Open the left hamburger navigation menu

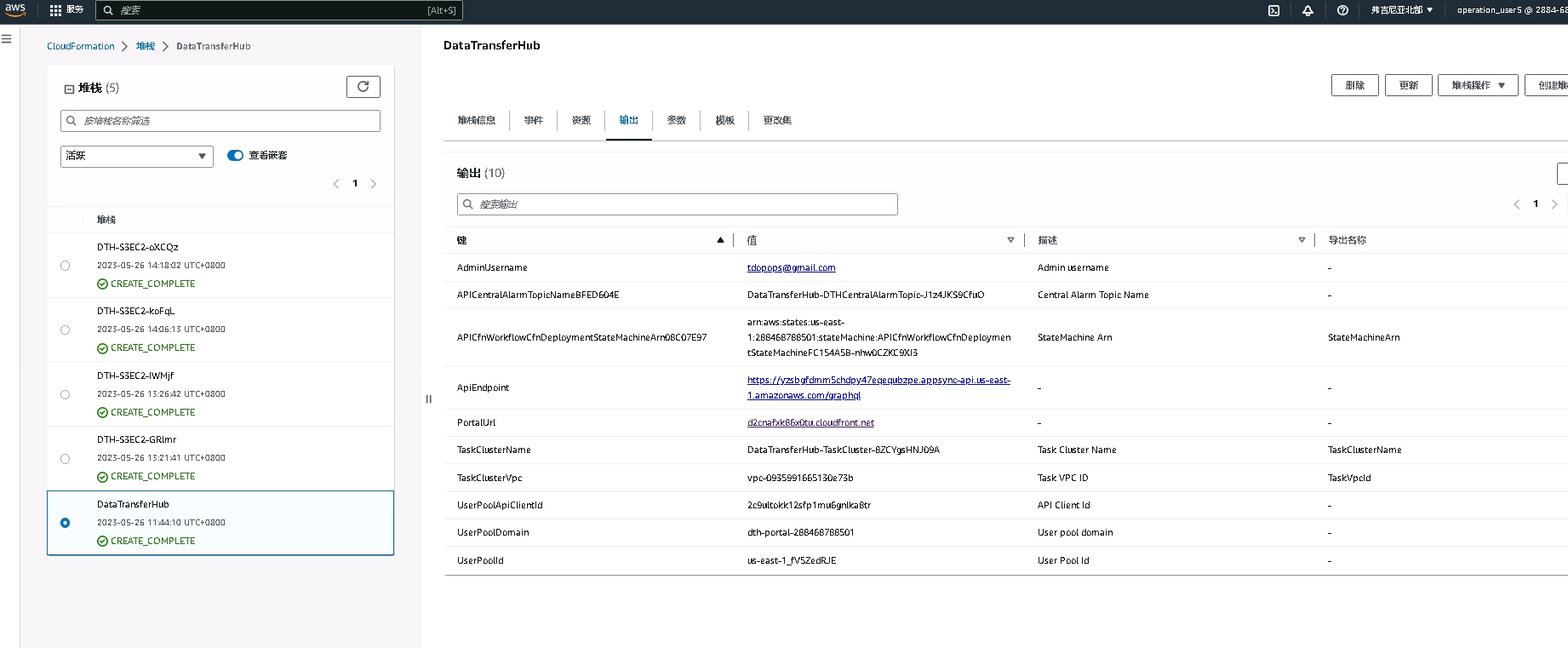(x=7, y=39)
